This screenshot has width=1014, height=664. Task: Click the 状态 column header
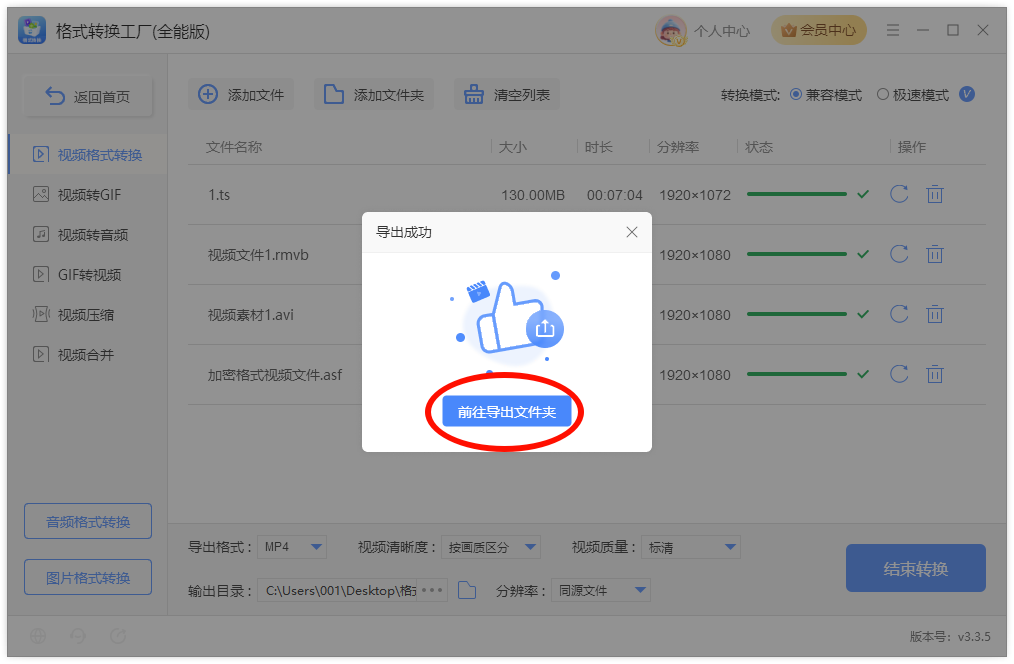pyautogui.click(x=759, y=147)
